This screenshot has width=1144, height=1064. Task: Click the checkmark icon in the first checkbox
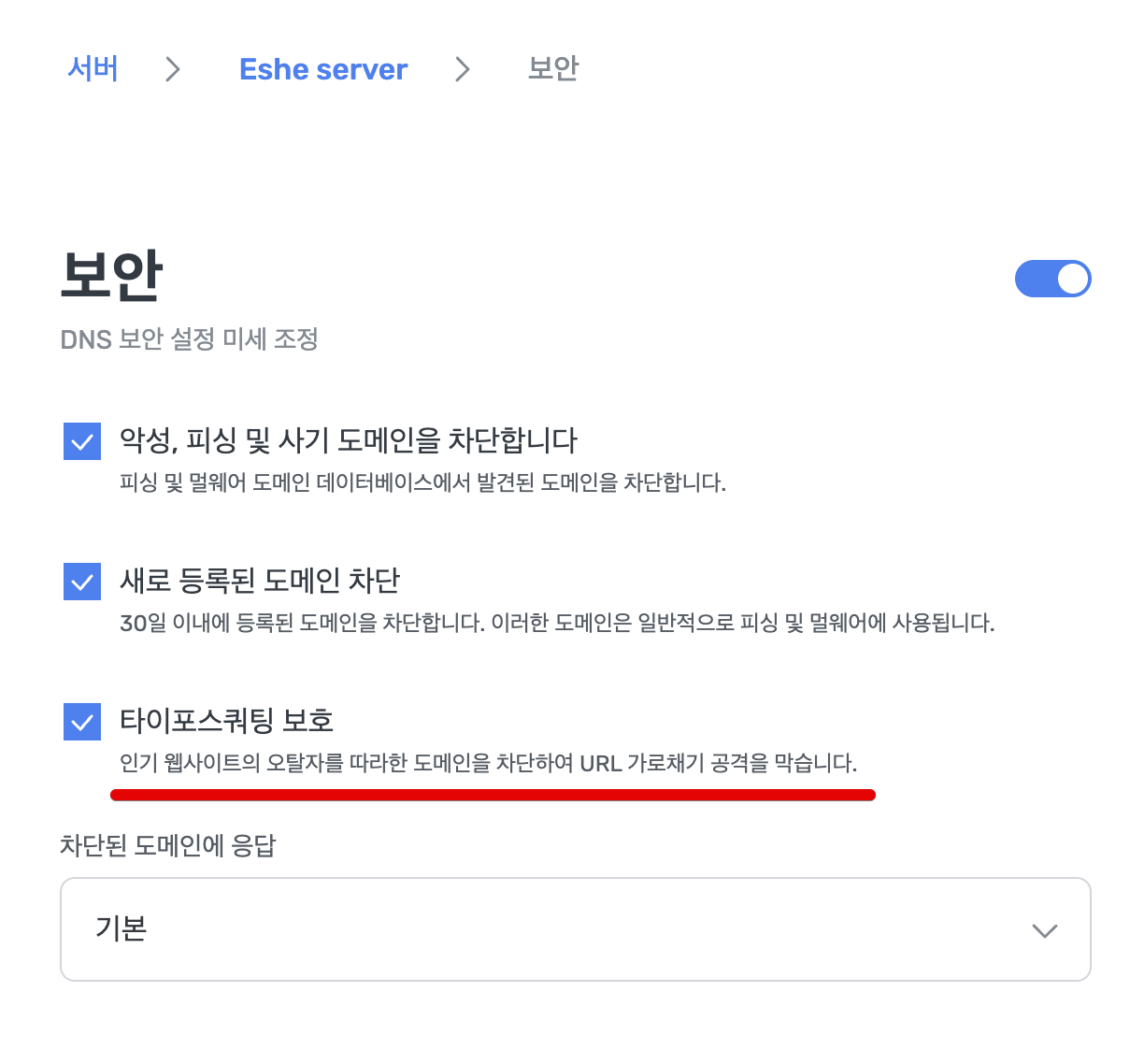point(82,441)
